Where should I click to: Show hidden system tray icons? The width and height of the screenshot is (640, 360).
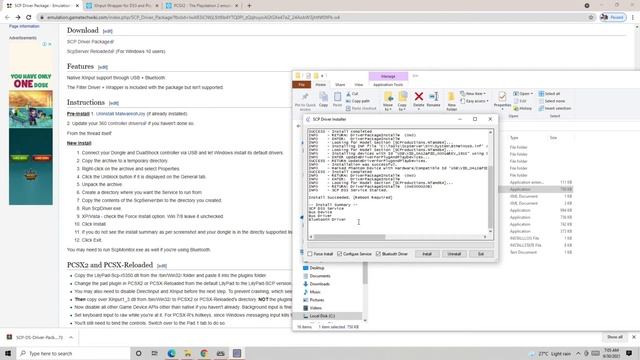pyautogui.click(x=578, y=353)
